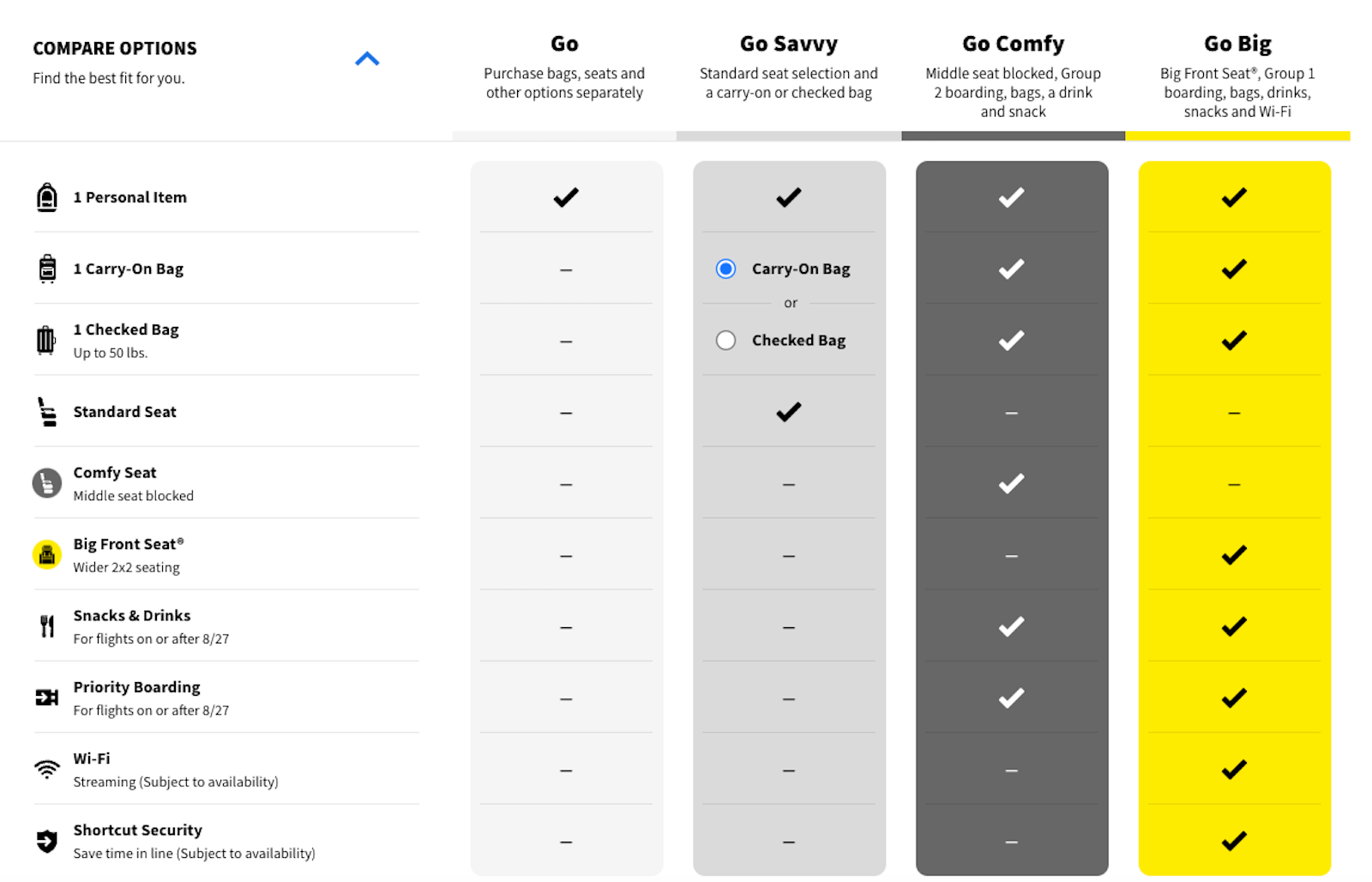Click the Shortcut Security shield icon
The image size is (1372, 882).
tap(47, 841)
